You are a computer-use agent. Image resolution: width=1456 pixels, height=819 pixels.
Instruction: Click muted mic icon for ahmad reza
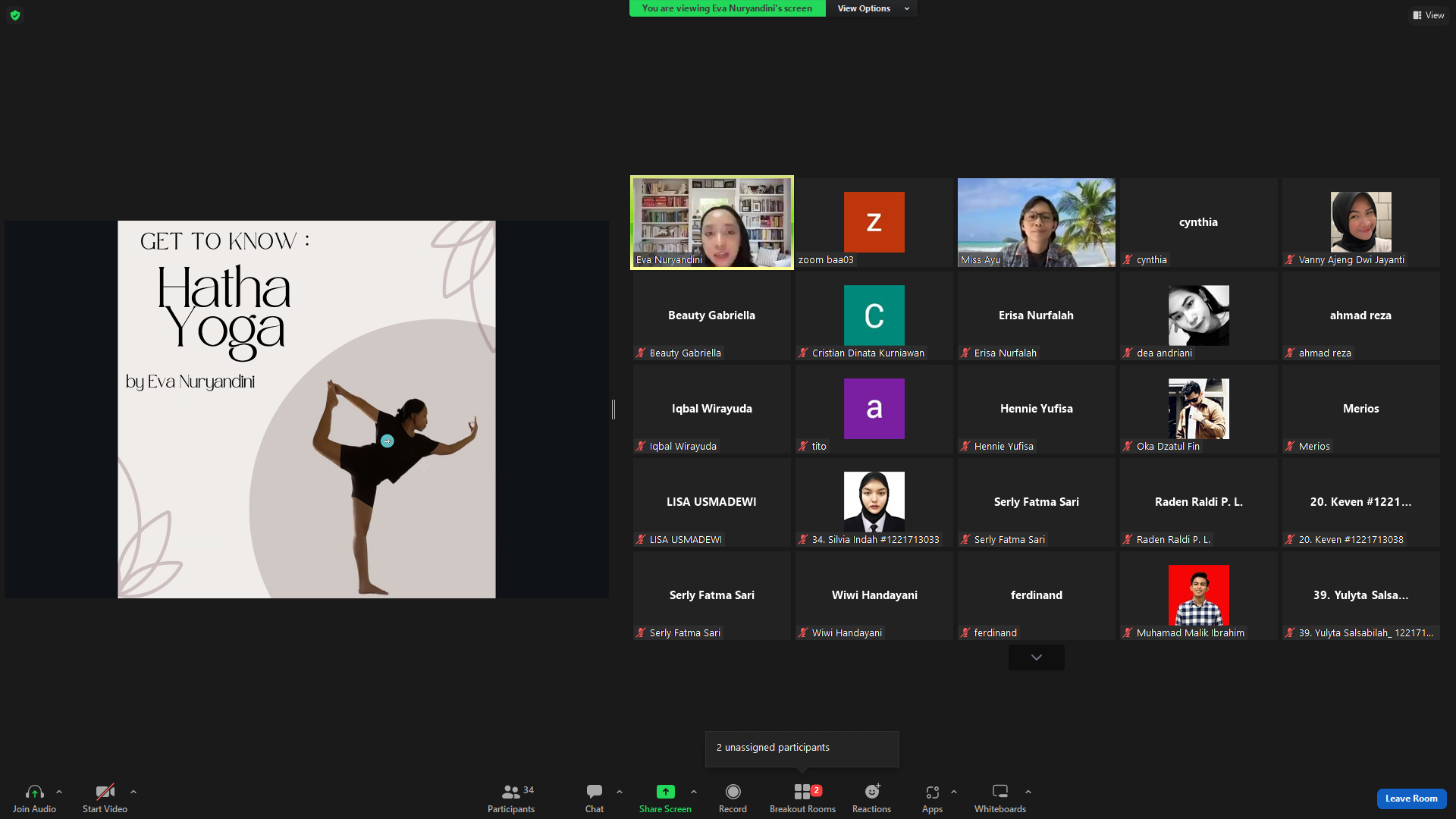[x=1291, y=353]
